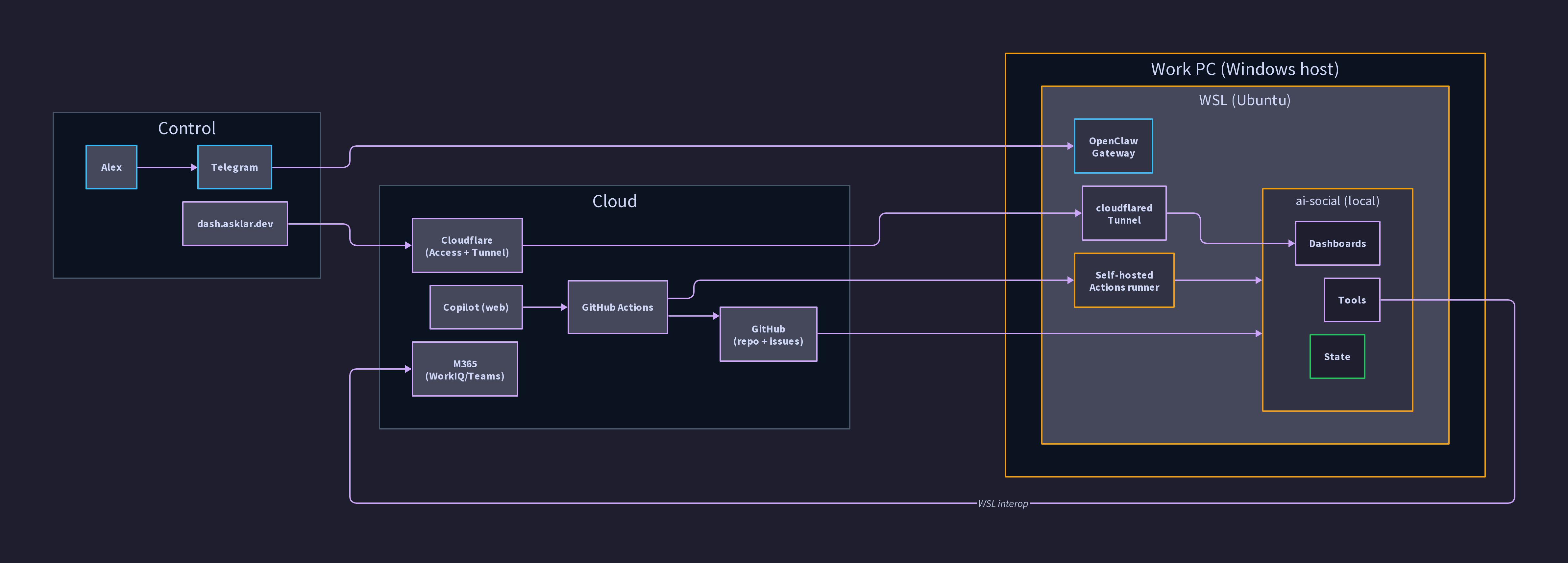Viewport: 1568px width, 563px height.
Task: Click the green State node
Action: [1337, 356]
